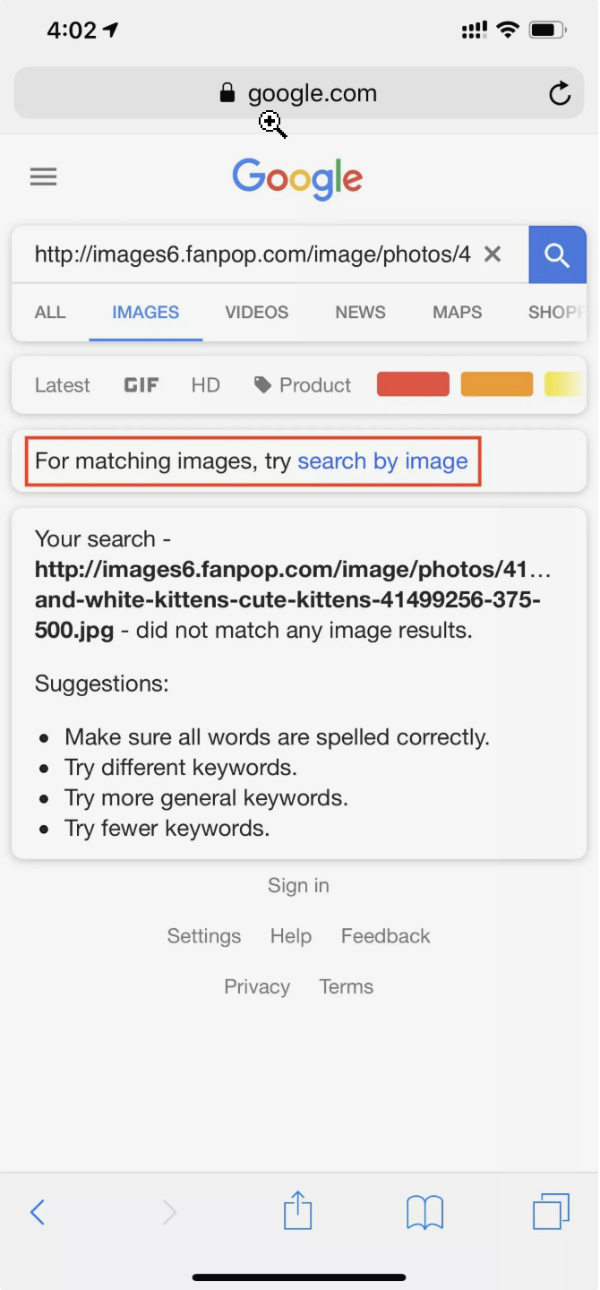The width and height of the screenshot is (600, 1290).
Task: Switch to the VIDEOS tab
Action: (x=257, y=312)
